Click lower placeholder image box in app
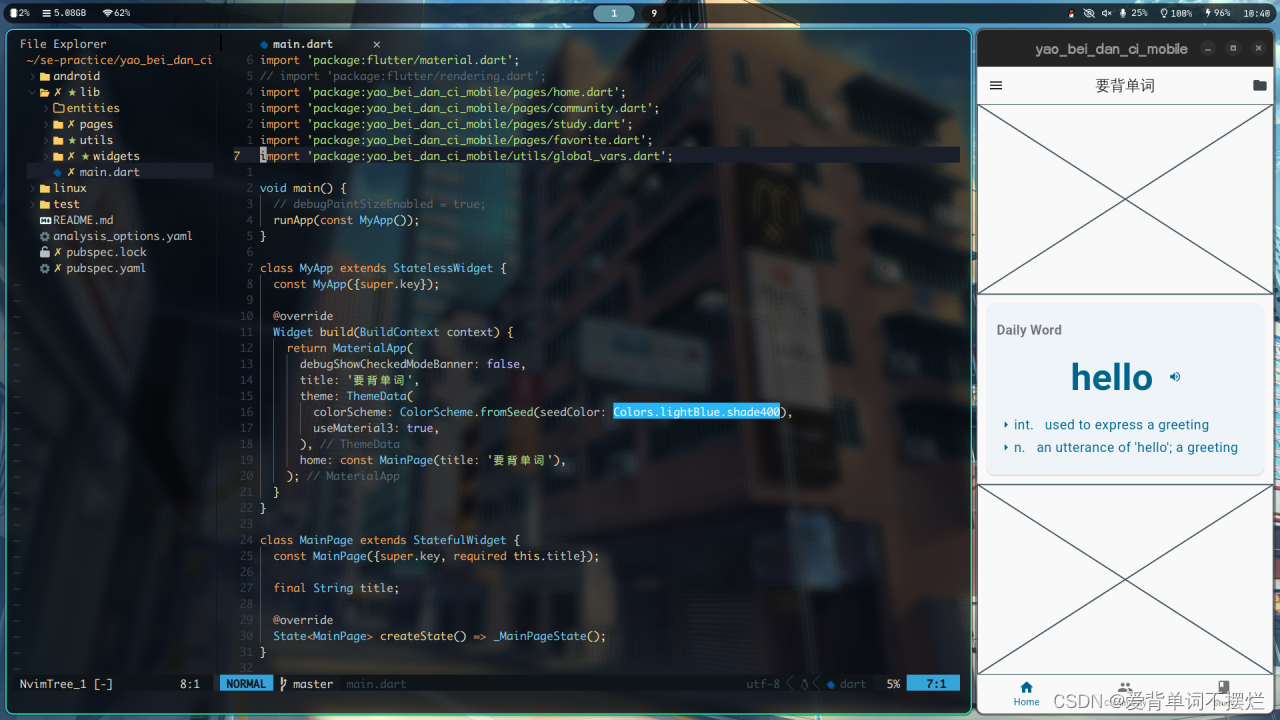 (1125, 579)
